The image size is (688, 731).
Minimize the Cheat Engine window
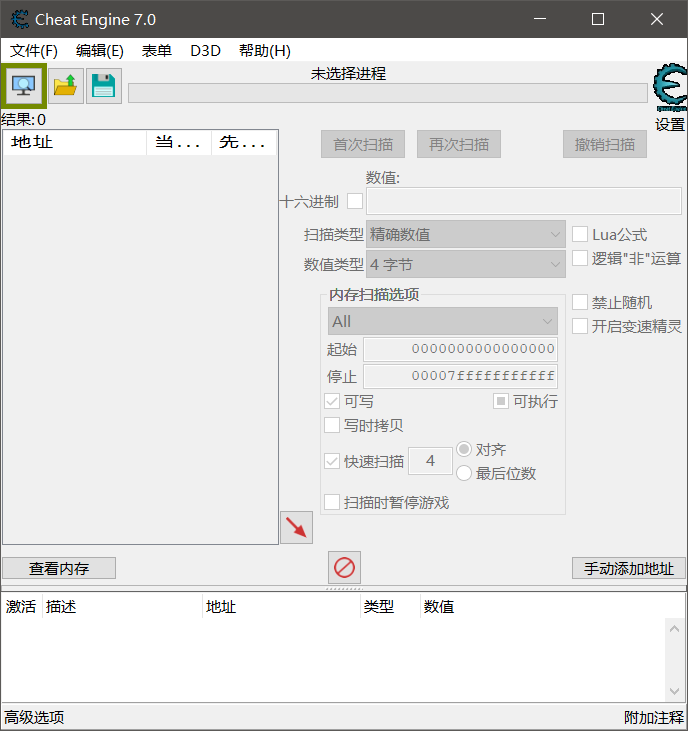[x=540, y=19]
